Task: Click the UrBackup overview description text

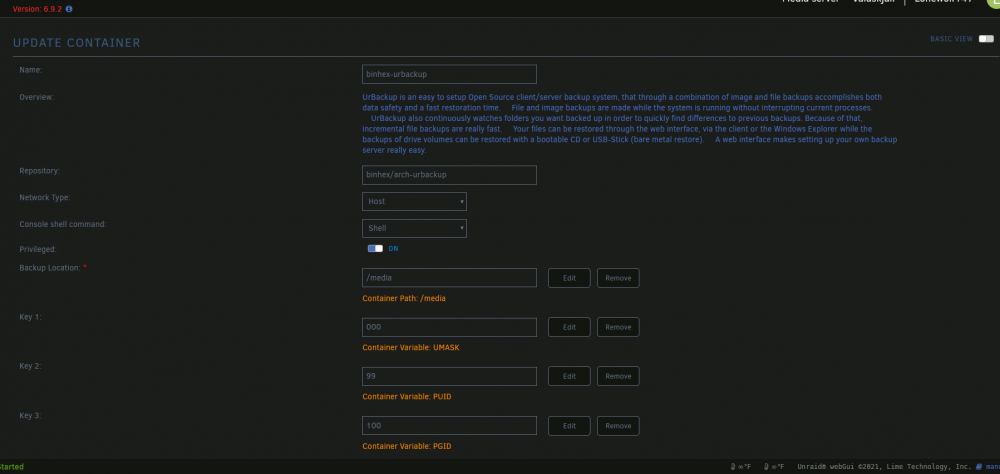Action: point(629,124)
